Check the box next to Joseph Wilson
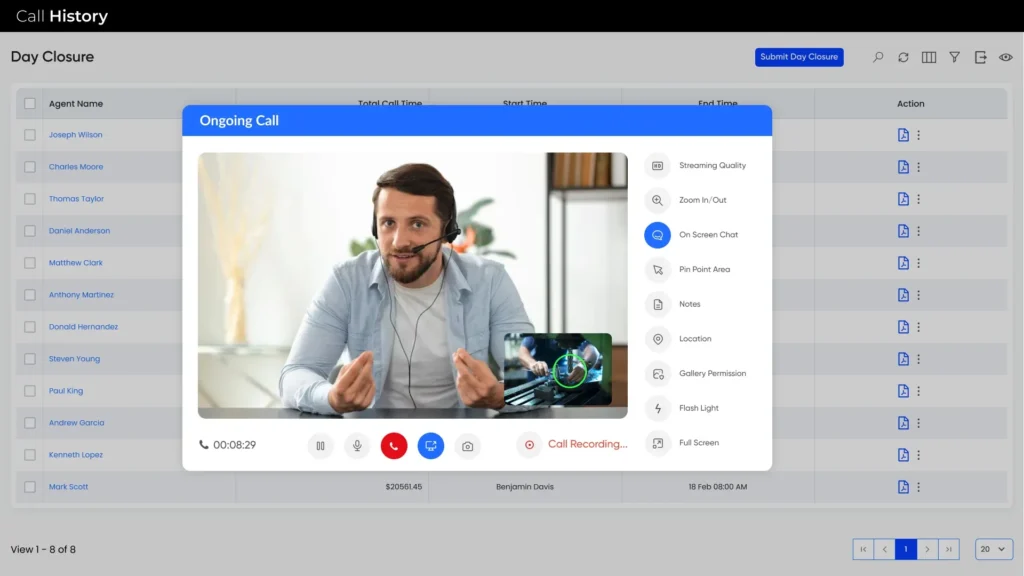The height and width of the screenshot is (576, 1024). [x=30, y=135]
